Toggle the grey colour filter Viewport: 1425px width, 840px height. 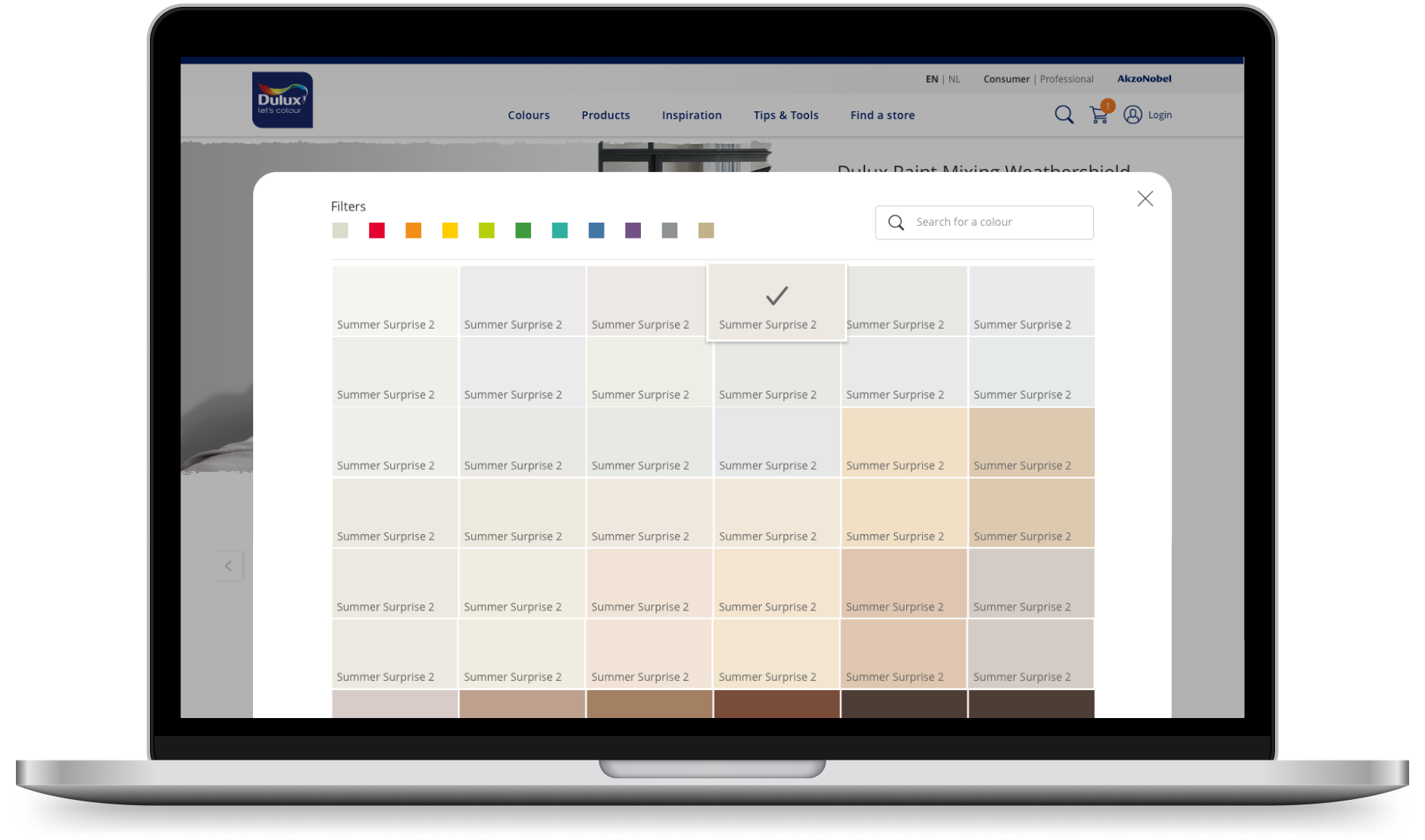(669, 230)
